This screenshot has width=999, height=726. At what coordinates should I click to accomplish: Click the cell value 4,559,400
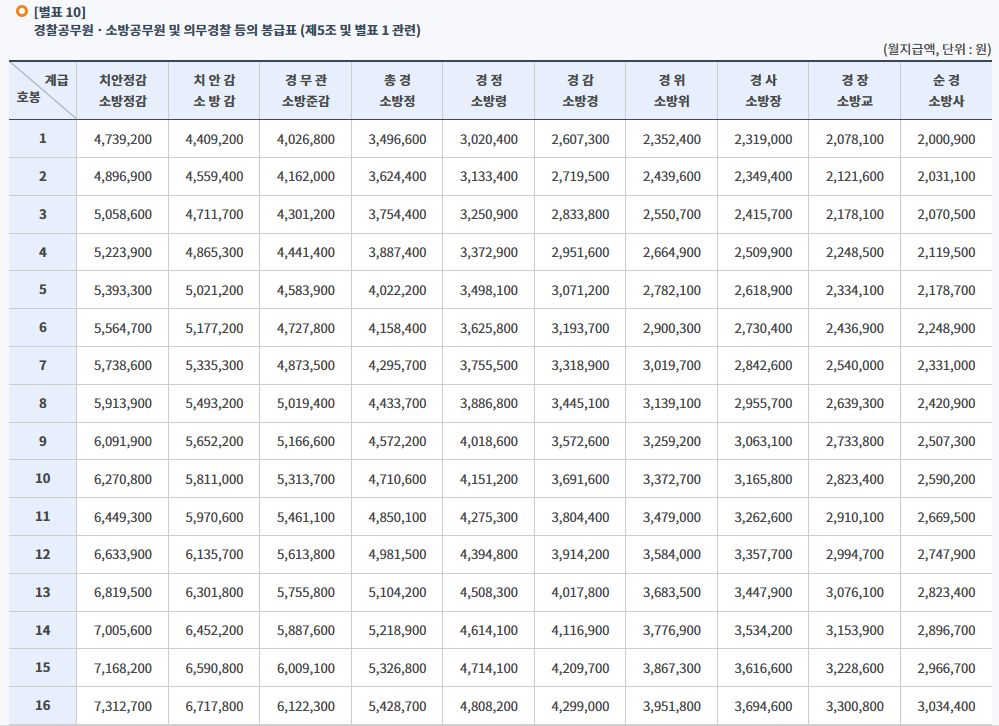[214, 176]
